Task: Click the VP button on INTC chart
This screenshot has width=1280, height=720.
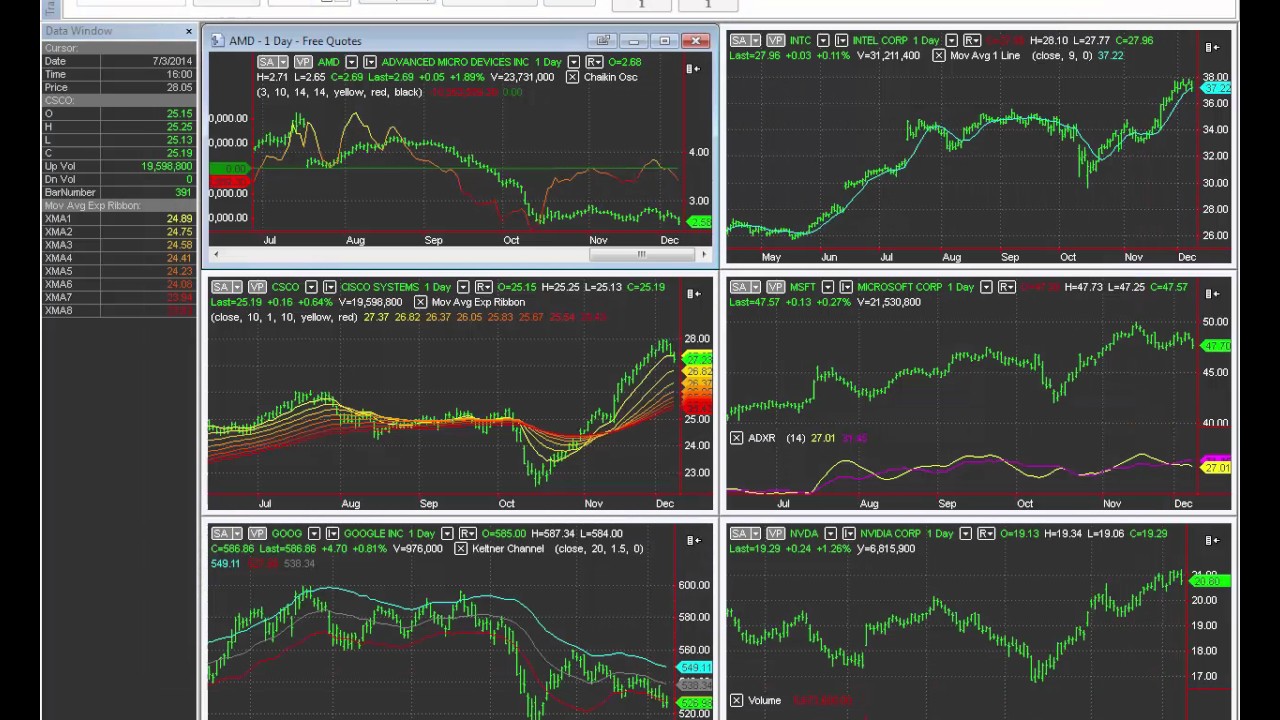Action: click(x=774, y=41)
